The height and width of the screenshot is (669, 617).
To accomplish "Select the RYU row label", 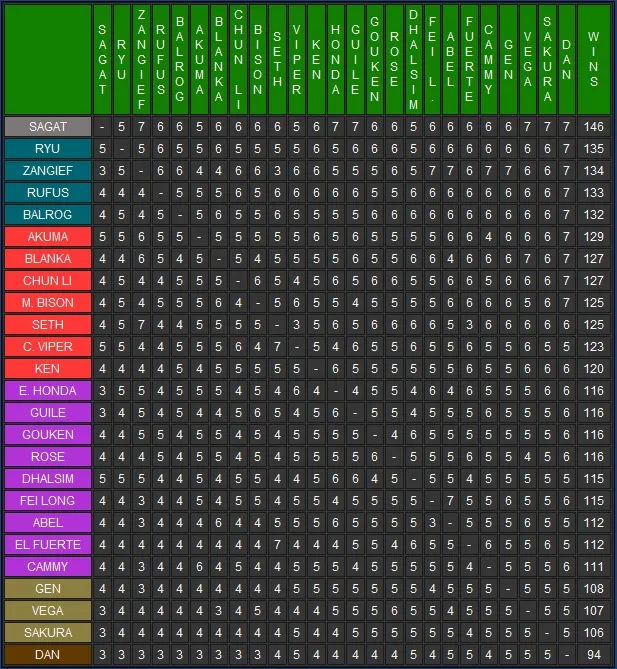I will 48,149.
